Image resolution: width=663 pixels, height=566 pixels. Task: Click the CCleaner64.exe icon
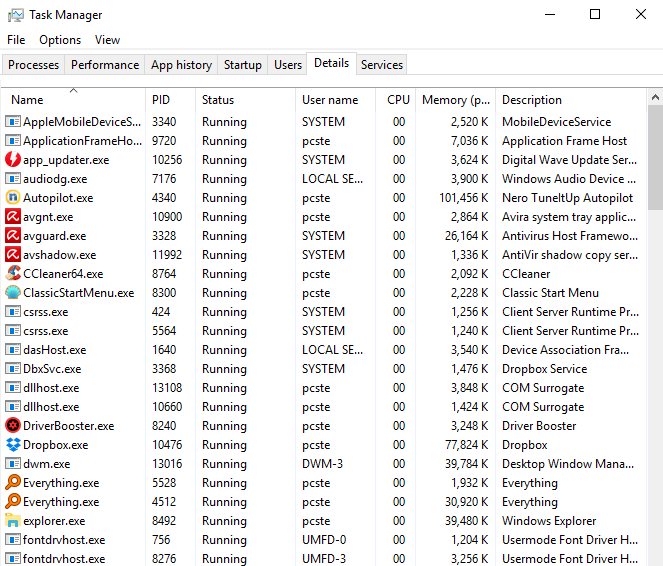point(13,274)
